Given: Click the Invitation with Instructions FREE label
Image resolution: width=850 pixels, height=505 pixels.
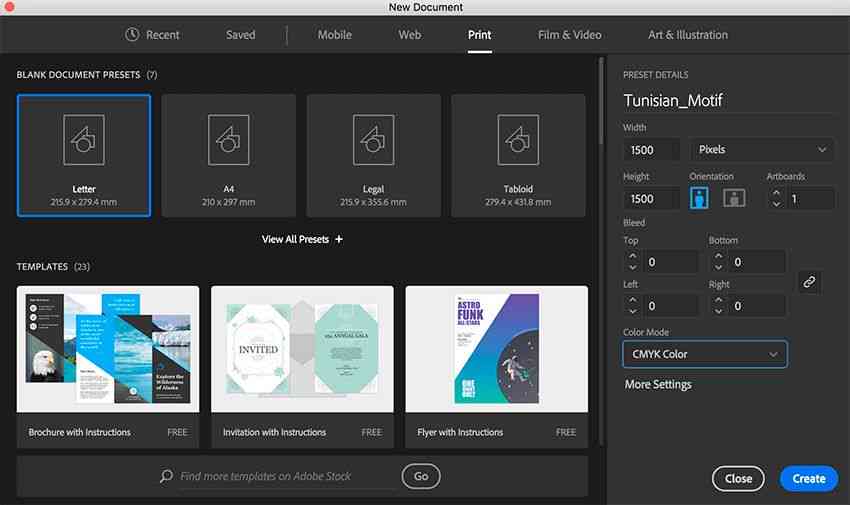Looking at the screenshot, I should (372, 432).
